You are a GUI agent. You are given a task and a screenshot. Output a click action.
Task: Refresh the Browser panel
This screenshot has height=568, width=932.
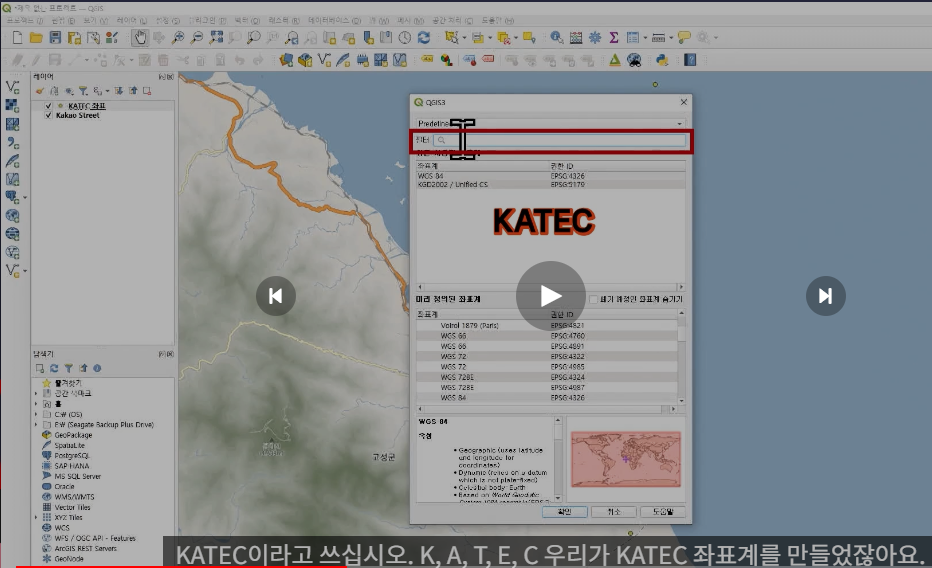click(x=54, y=368)
